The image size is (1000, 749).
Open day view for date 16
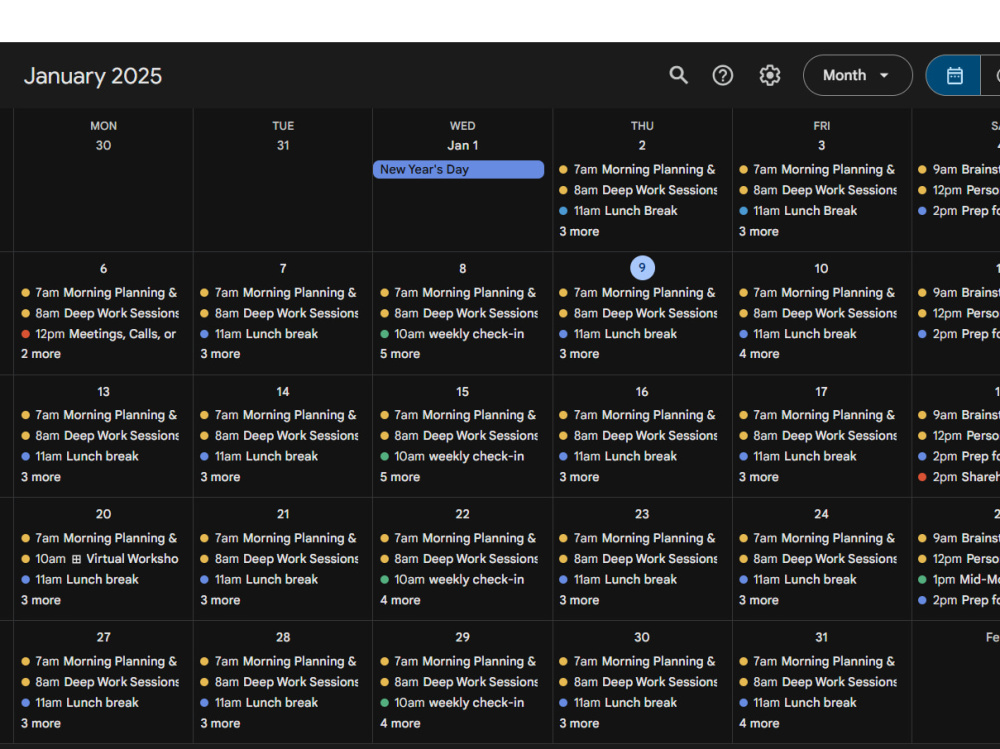pyautogui.click(x=642, y=392)
